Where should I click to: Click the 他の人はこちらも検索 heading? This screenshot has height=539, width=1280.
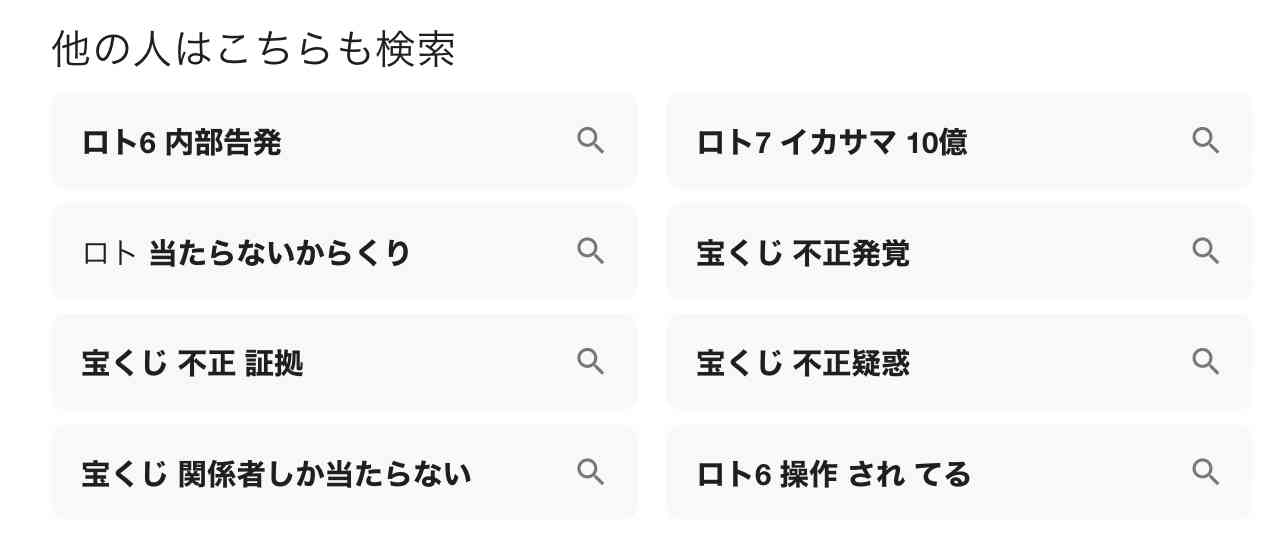coord(254,50)
